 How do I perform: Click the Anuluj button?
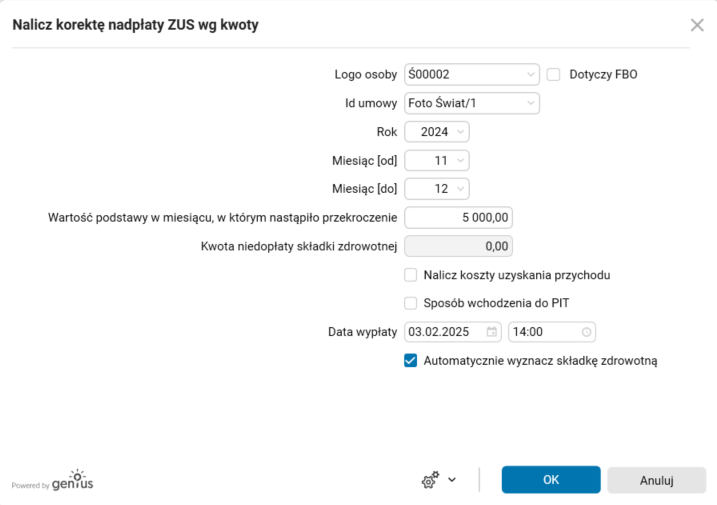656,480
